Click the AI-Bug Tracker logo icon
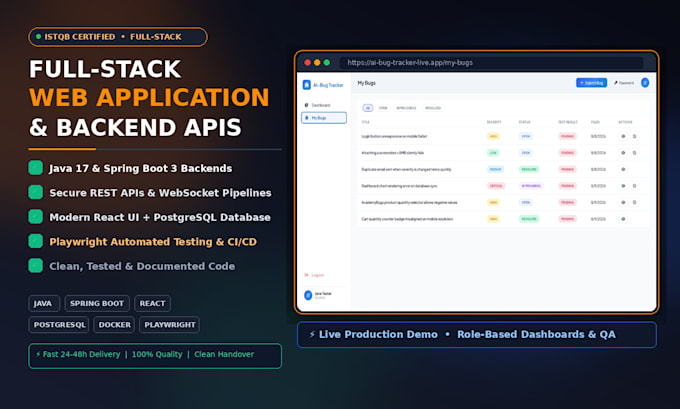The height and width of the screenshot is (409, 680). [x=307, y=85]
